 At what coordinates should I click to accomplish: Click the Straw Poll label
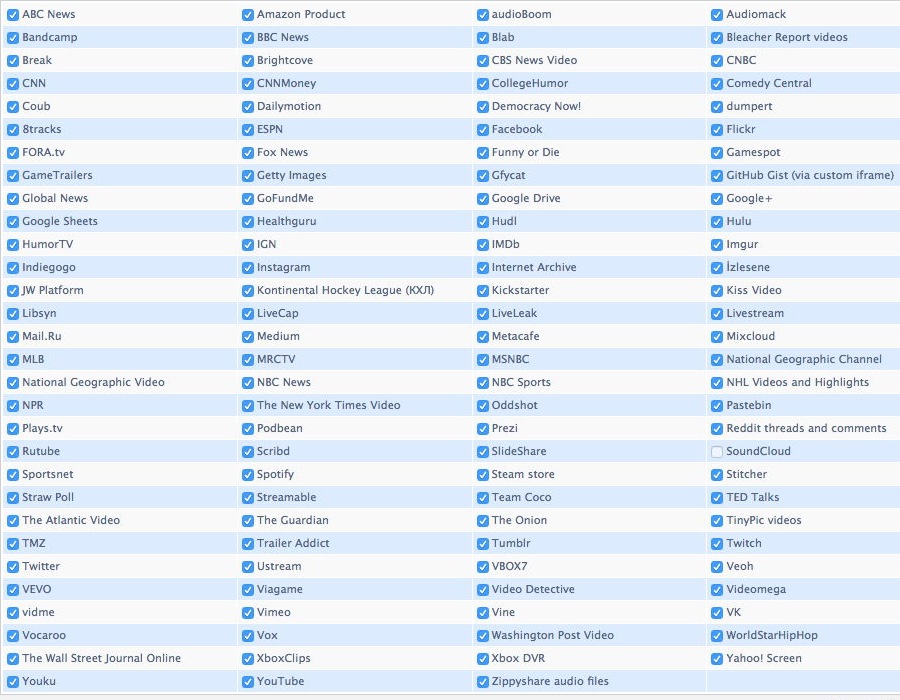[x=48, y=497]
